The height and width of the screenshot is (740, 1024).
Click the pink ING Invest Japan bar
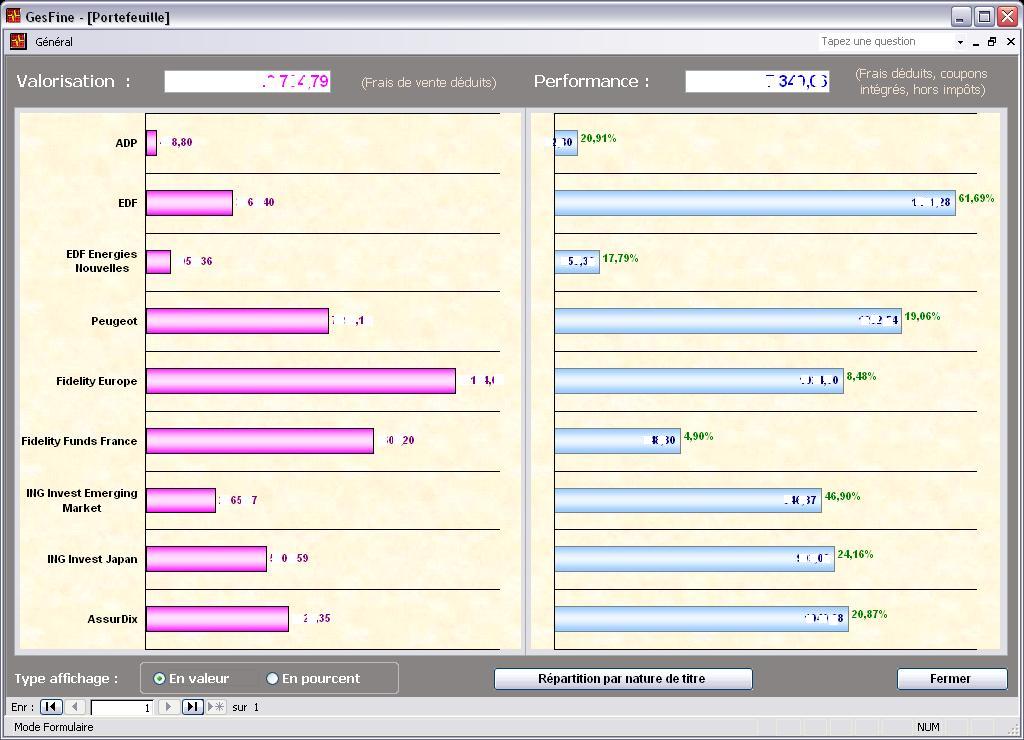click(x=206, y=559)
